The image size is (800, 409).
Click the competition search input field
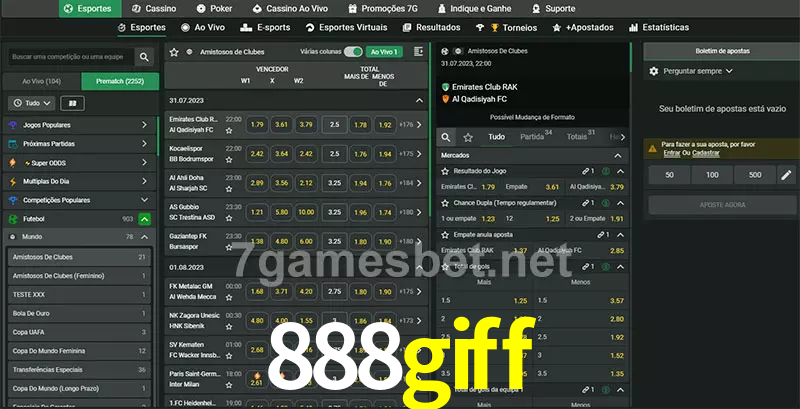[71, 57]
